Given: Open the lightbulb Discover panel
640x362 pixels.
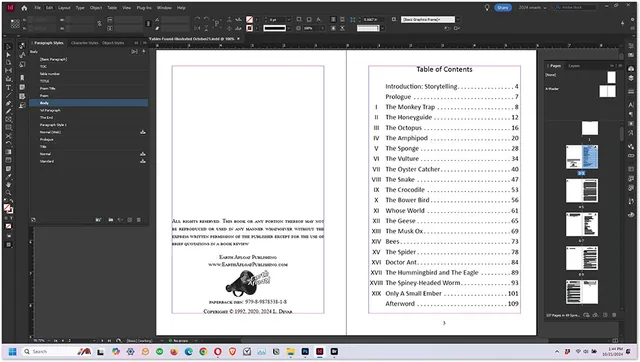Looking at the screenshot, I should pos(487,8).
